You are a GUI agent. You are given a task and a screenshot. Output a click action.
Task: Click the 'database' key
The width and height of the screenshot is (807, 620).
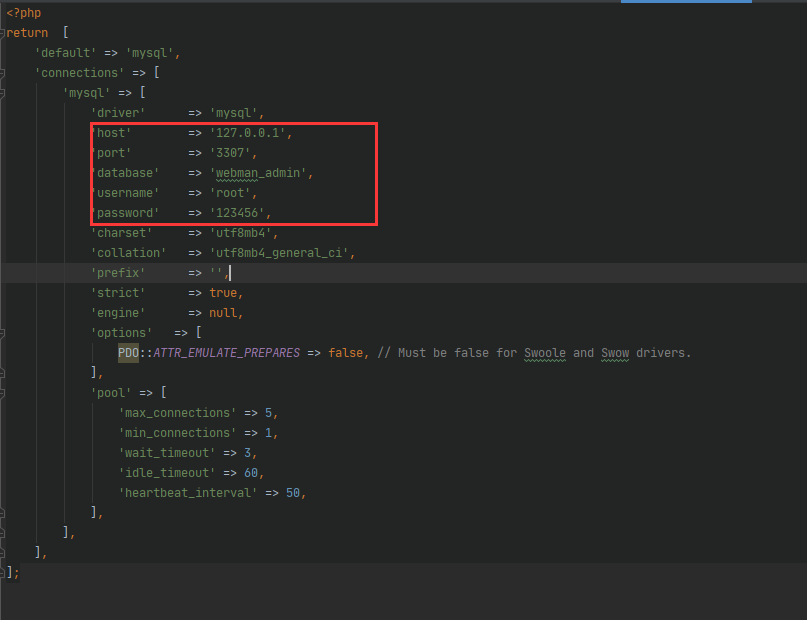(x=125, y=173)
